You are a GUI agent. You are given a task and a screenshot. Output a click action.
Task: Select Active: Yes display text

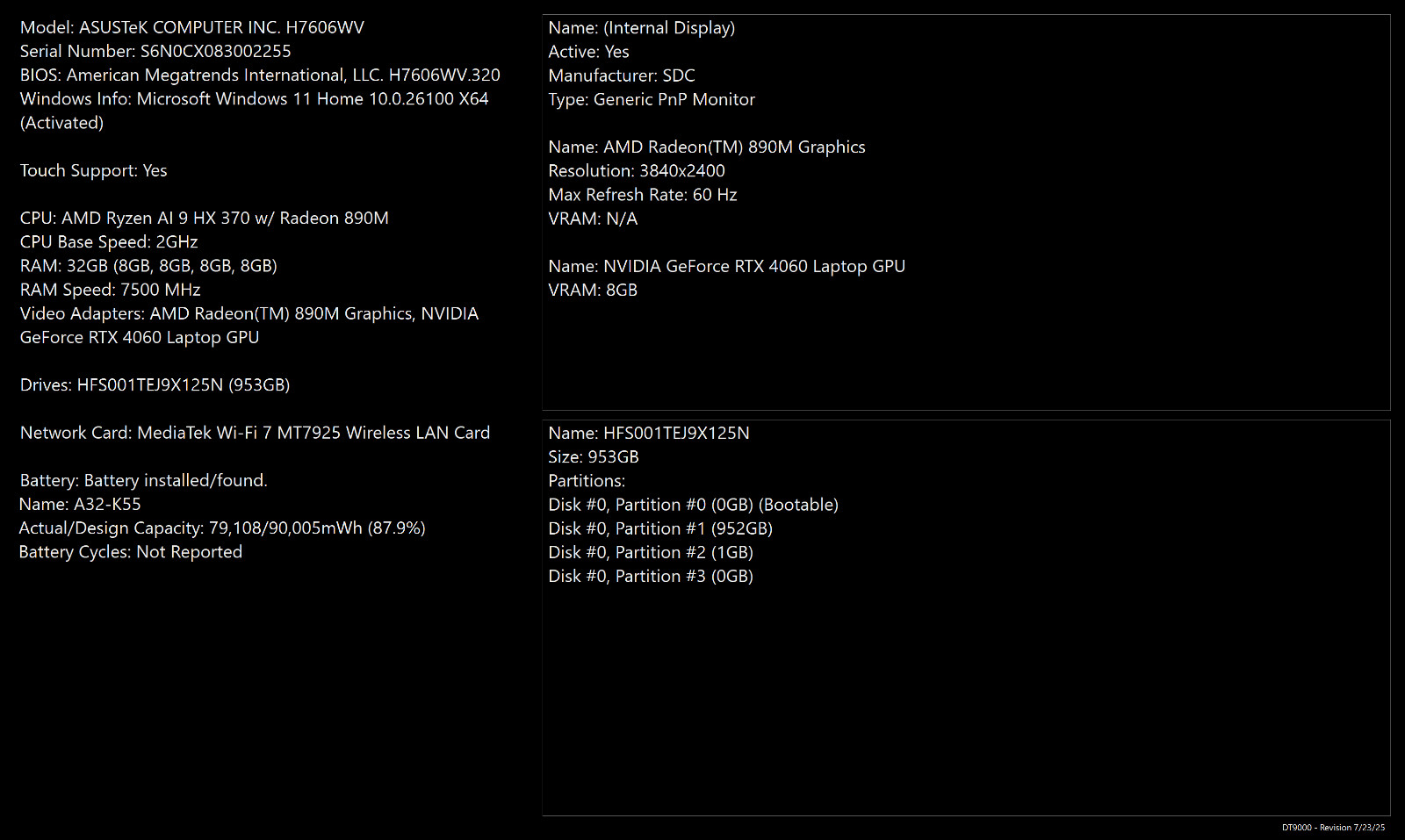[588, 52]
